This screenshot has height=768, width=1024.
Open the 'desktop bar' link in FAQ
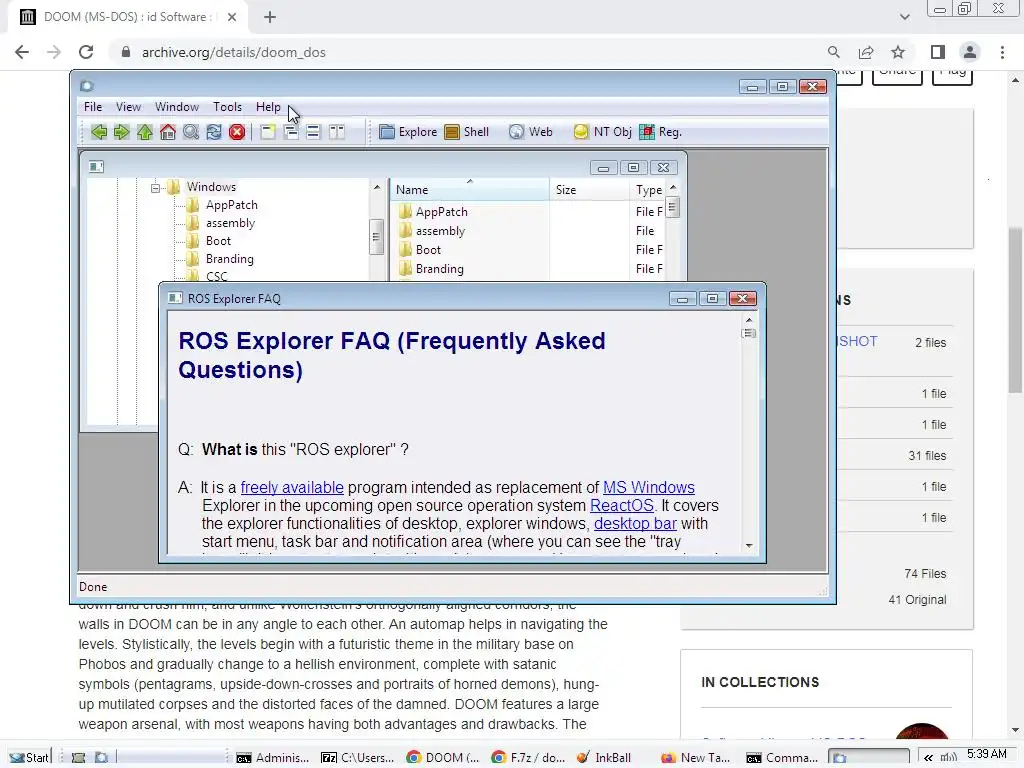(x=635, y=524)
